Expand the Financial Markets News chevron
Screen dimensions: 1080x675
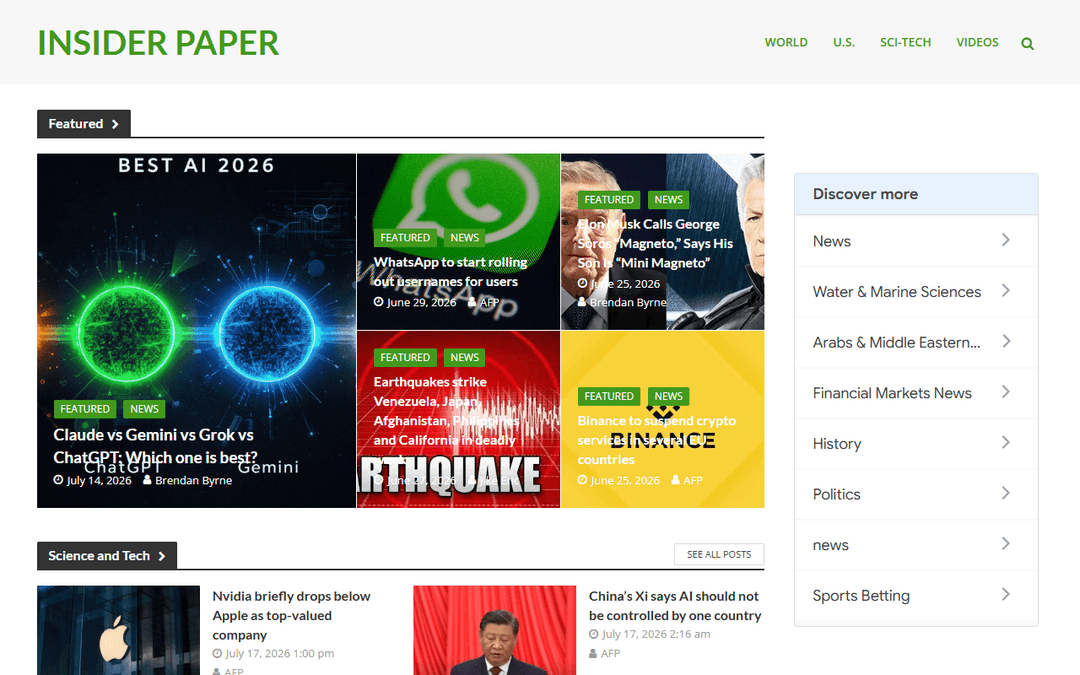pyautogui.click(x=1006, y=392)
